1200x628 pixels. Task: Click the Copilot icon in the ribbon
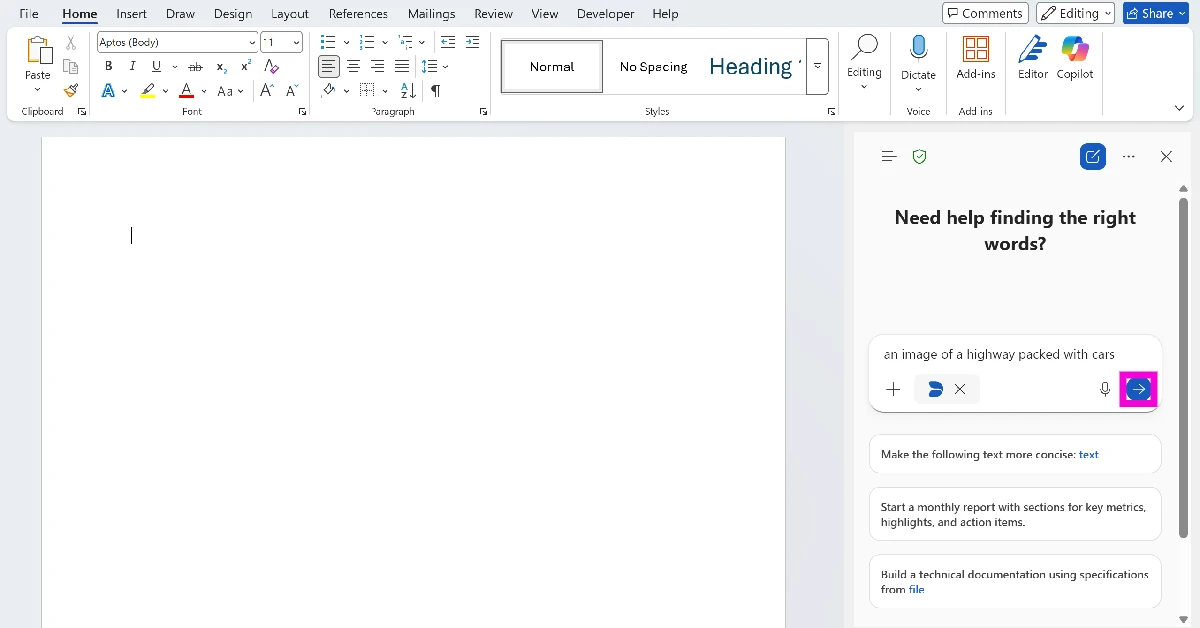click(x=1075, y=57)
